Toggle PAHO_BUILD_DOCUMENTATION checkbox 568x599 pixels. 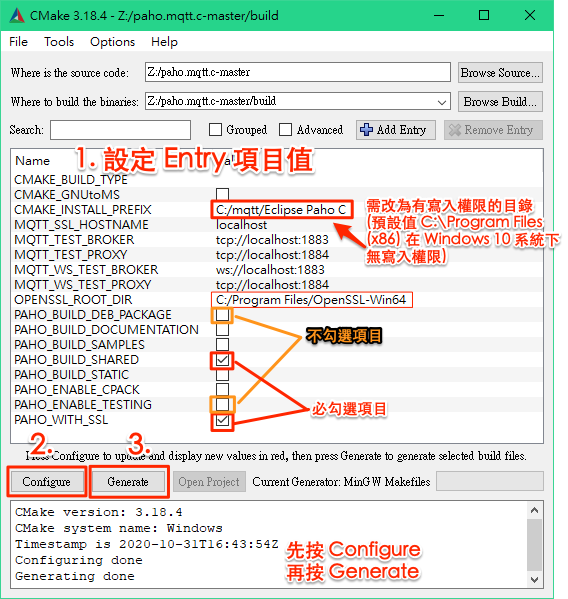pos(222,330)
